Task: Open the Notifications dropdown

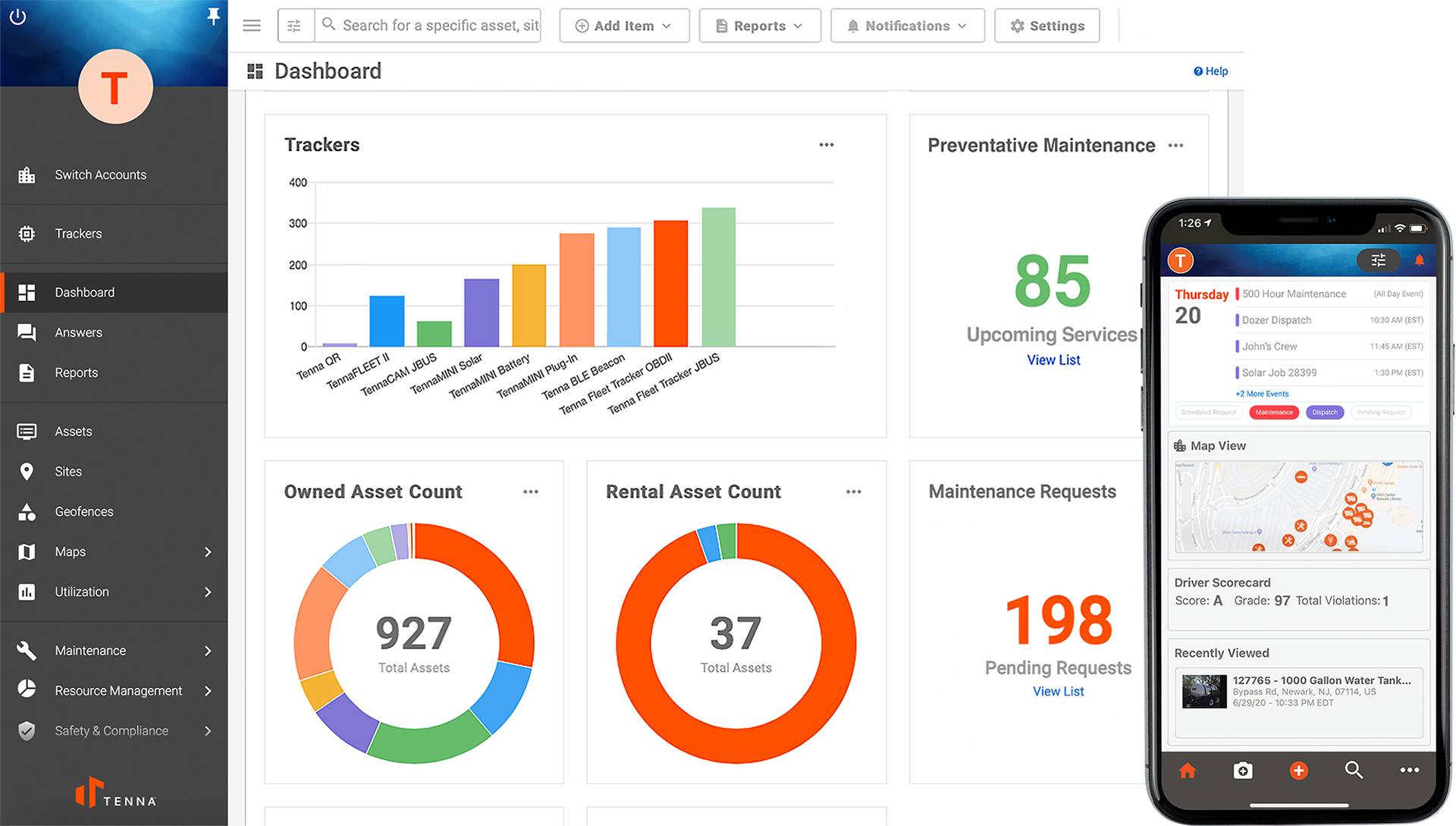Action: pos(908,26)
